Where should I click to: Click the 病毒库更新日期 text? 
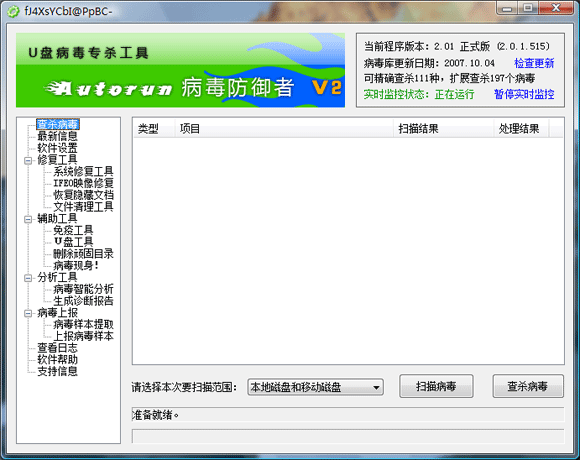point(429,63)
